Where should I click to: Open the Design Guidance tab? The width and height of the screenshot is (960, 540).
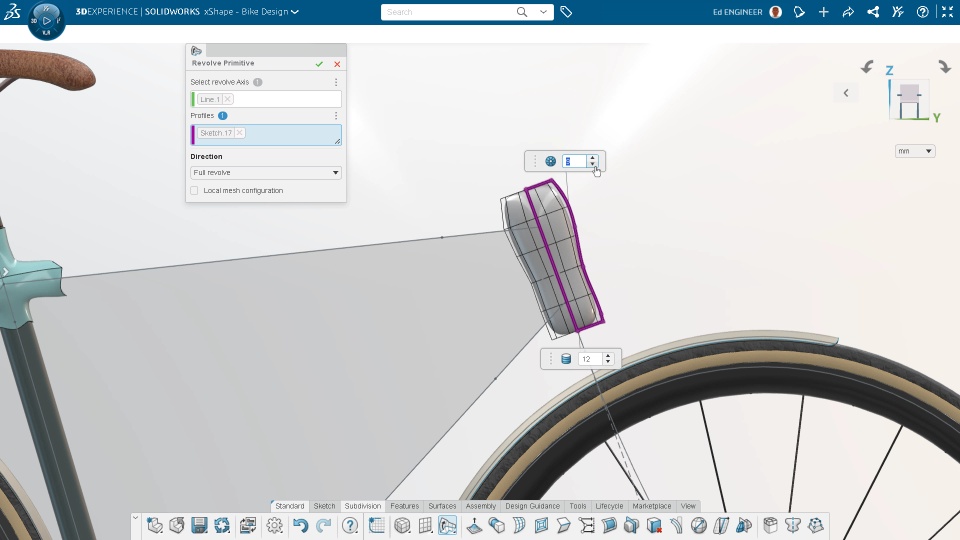(533, 506)
